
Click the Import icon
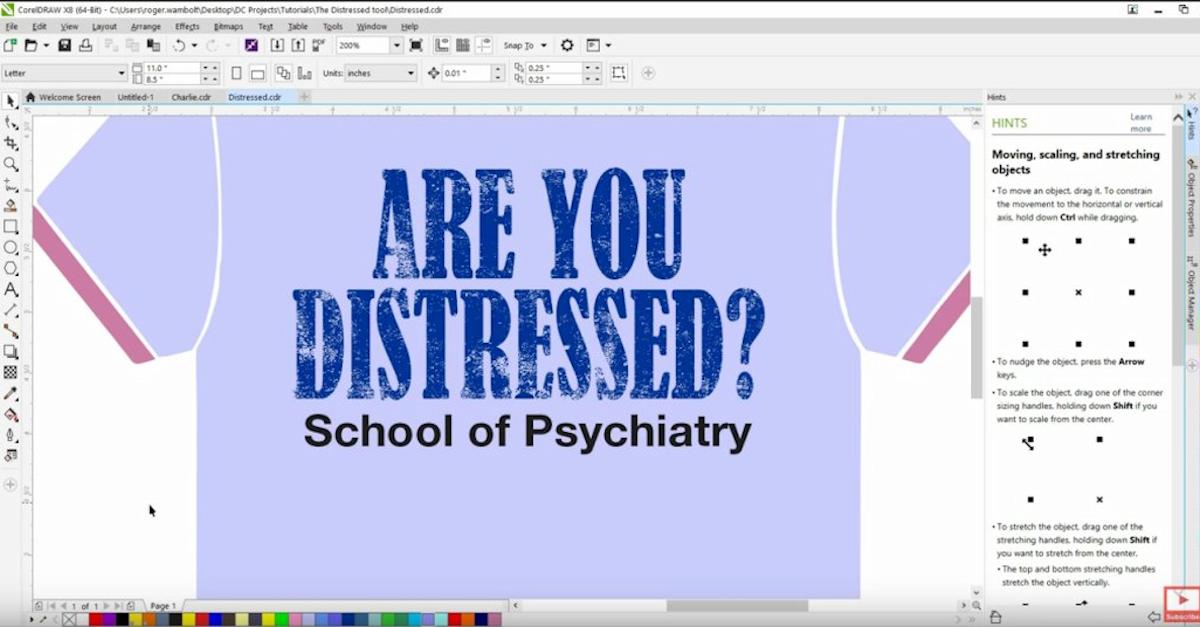click(x=277, y=46)
